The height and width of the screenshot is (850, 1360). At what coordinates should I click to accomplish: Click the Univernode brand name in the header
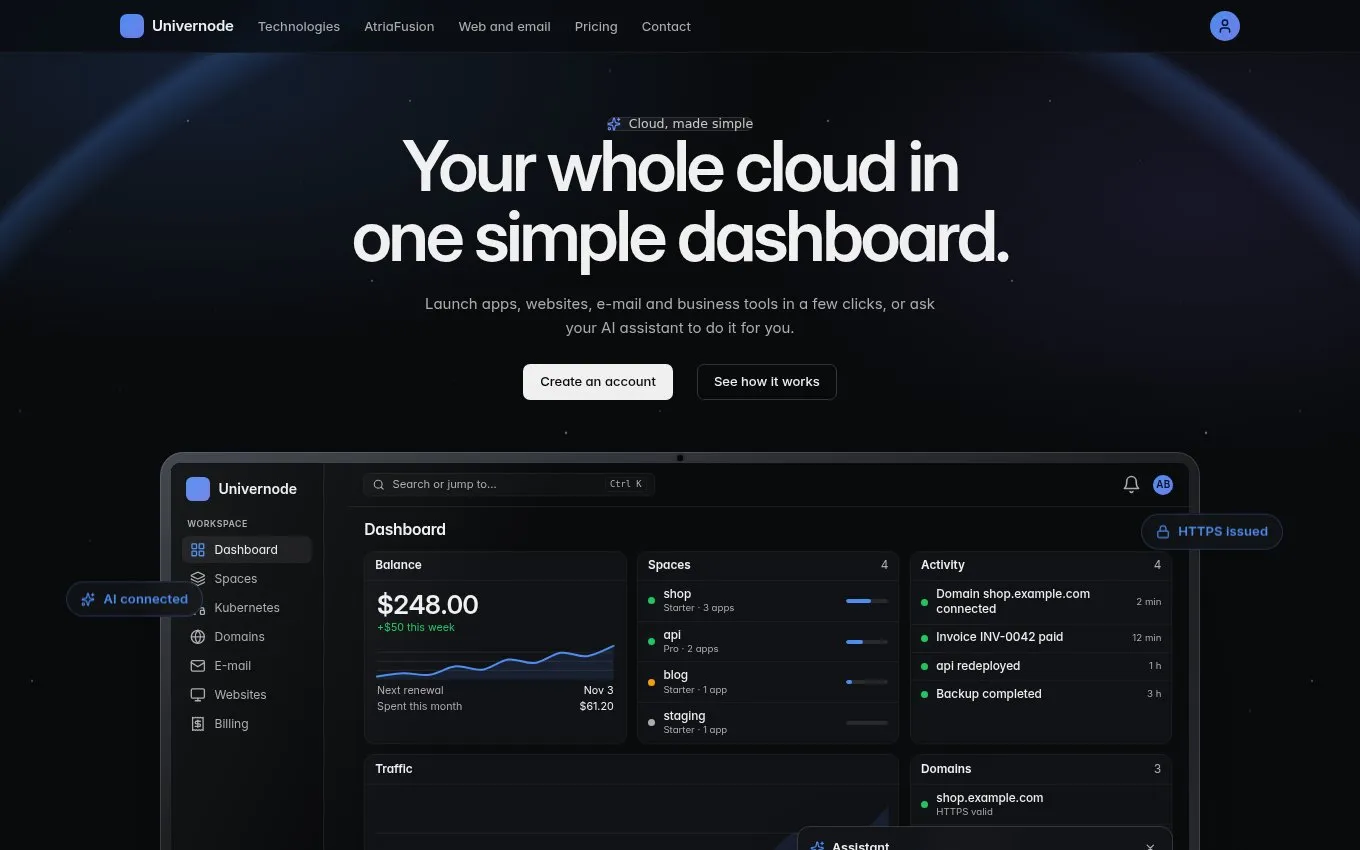[193, 26]
